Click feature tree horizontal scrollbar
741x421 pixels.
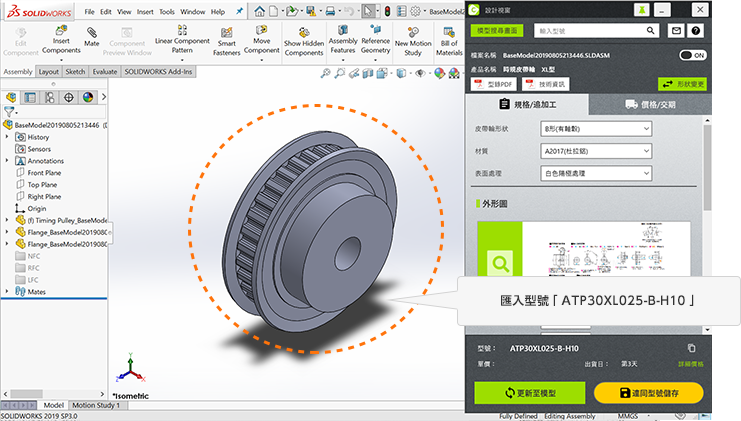27,394
